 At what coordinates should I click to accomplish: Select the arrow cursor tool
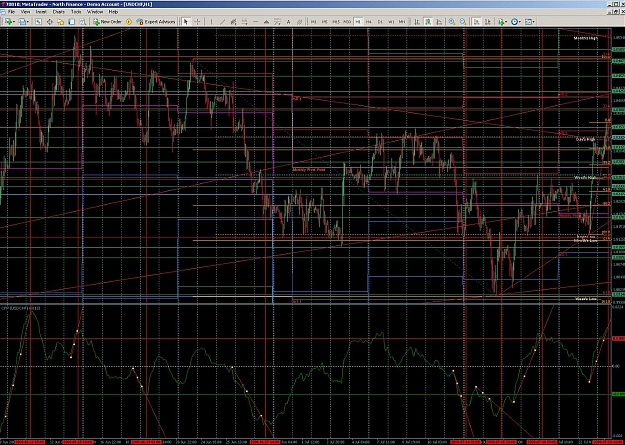pos(186,22)
